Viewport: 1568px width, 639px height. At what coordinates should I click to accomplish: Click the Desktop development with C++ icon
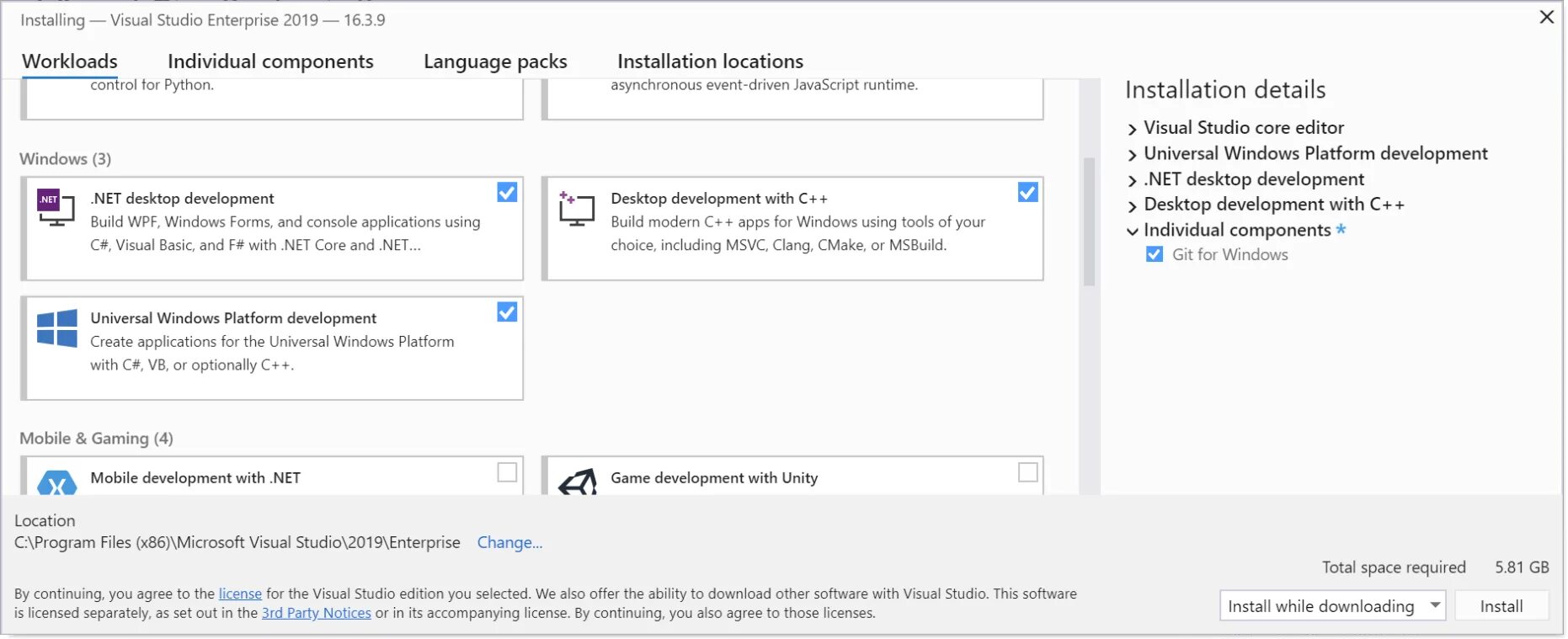(577, 208)
